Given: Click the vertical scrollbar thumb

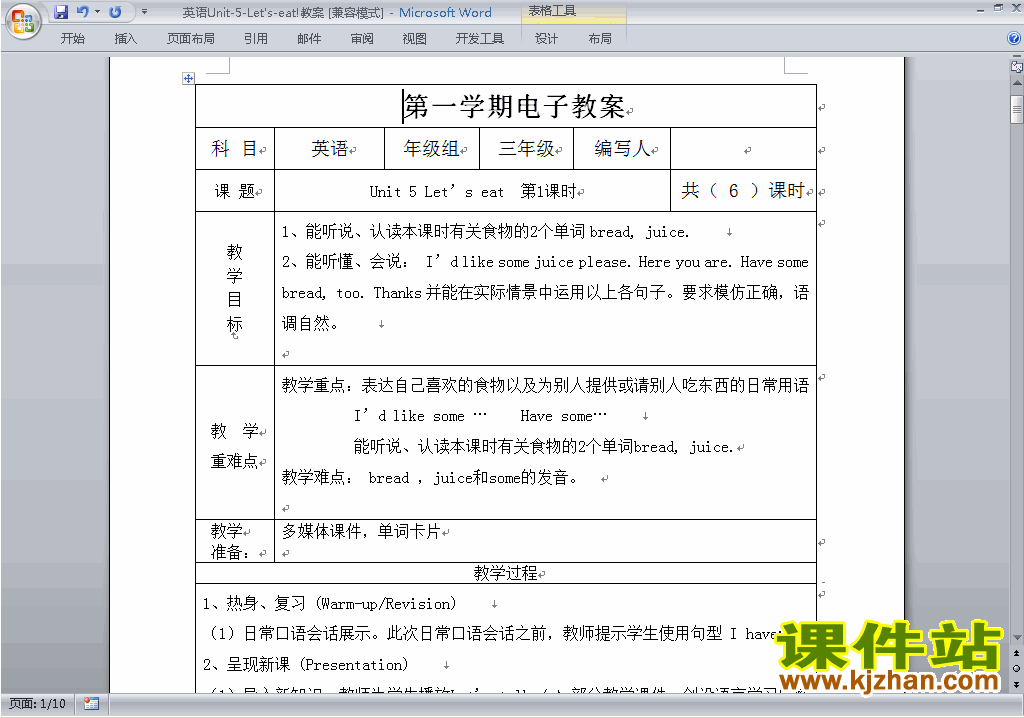Looking at the screenshot, I should point(1017,109).
